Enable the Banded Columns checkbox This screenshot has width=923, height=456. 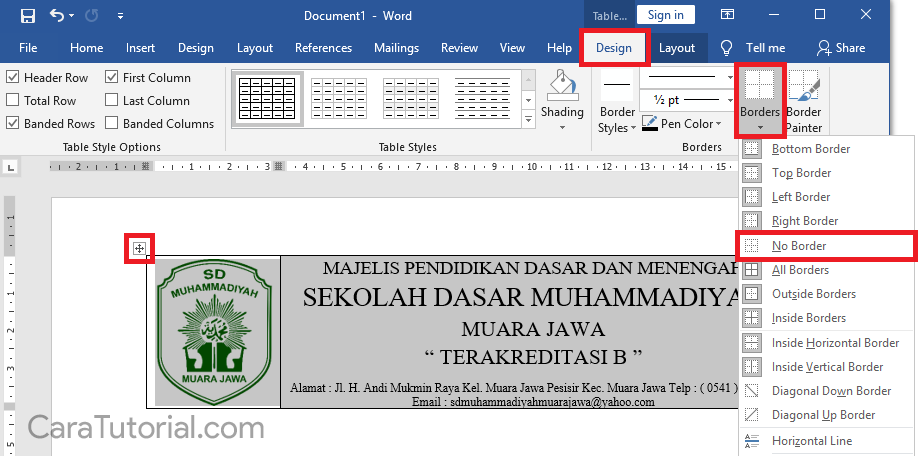(x=111, y=123)
